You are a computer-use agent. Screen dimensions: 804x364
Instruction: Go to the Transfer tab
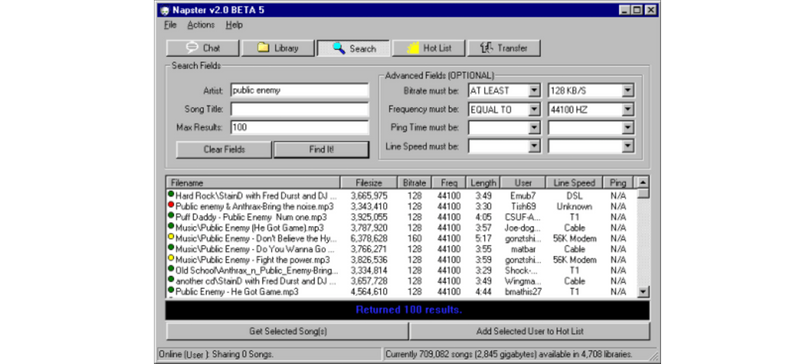(x=504, y=48)
